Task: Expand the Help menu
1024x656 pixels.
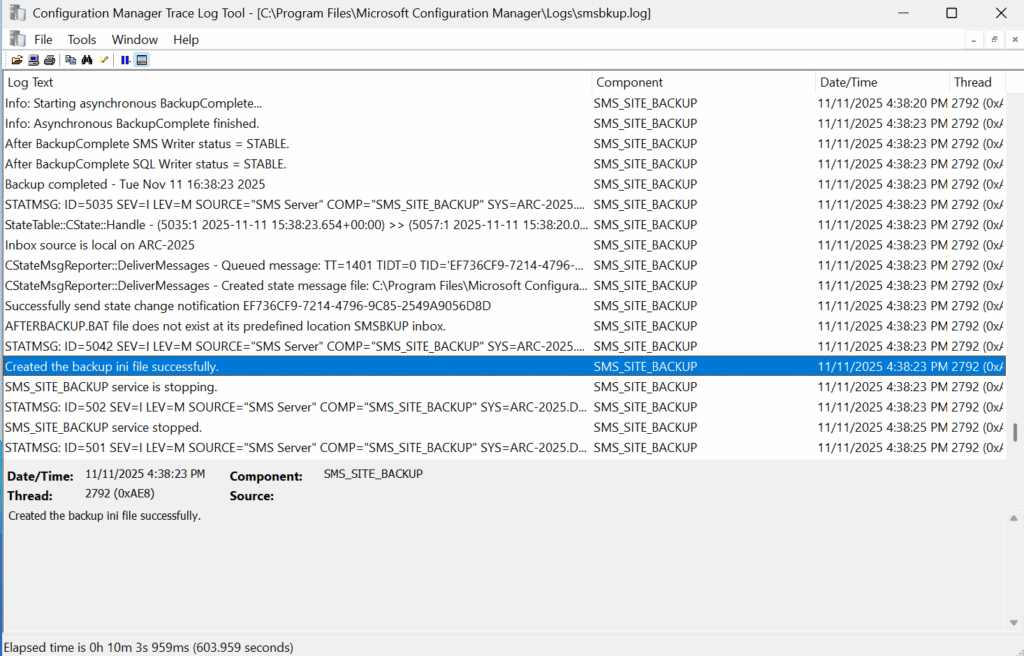Action: point(186,39)
